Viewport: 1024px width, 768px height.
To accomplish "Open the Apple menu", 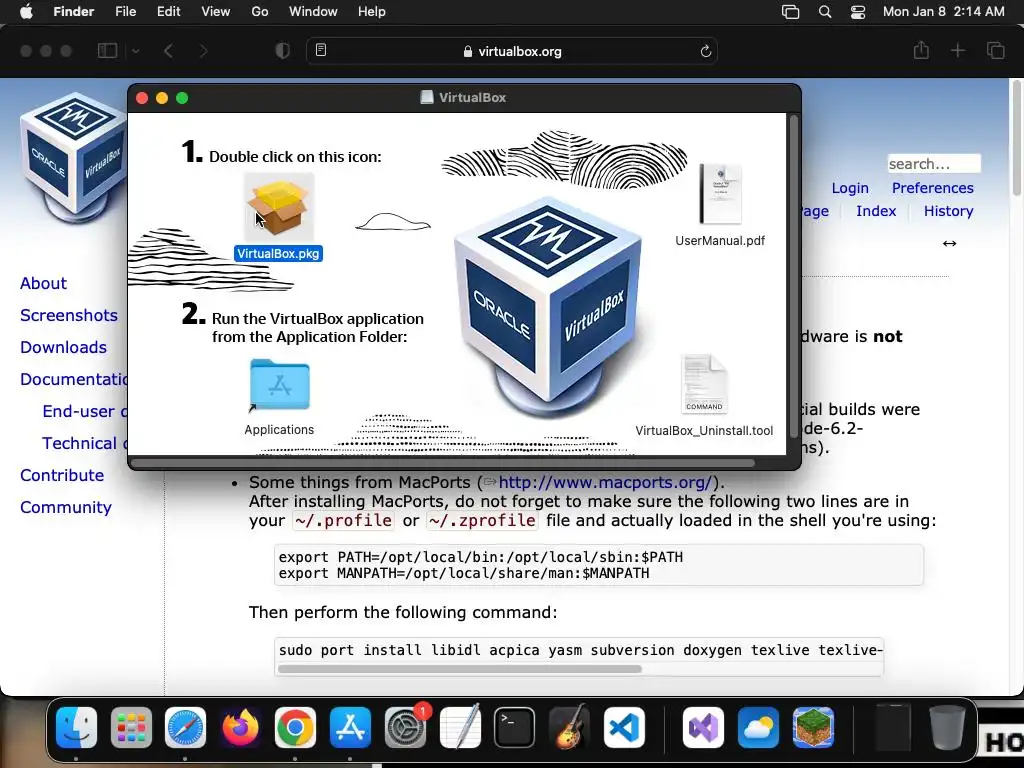I will point(26,12).
